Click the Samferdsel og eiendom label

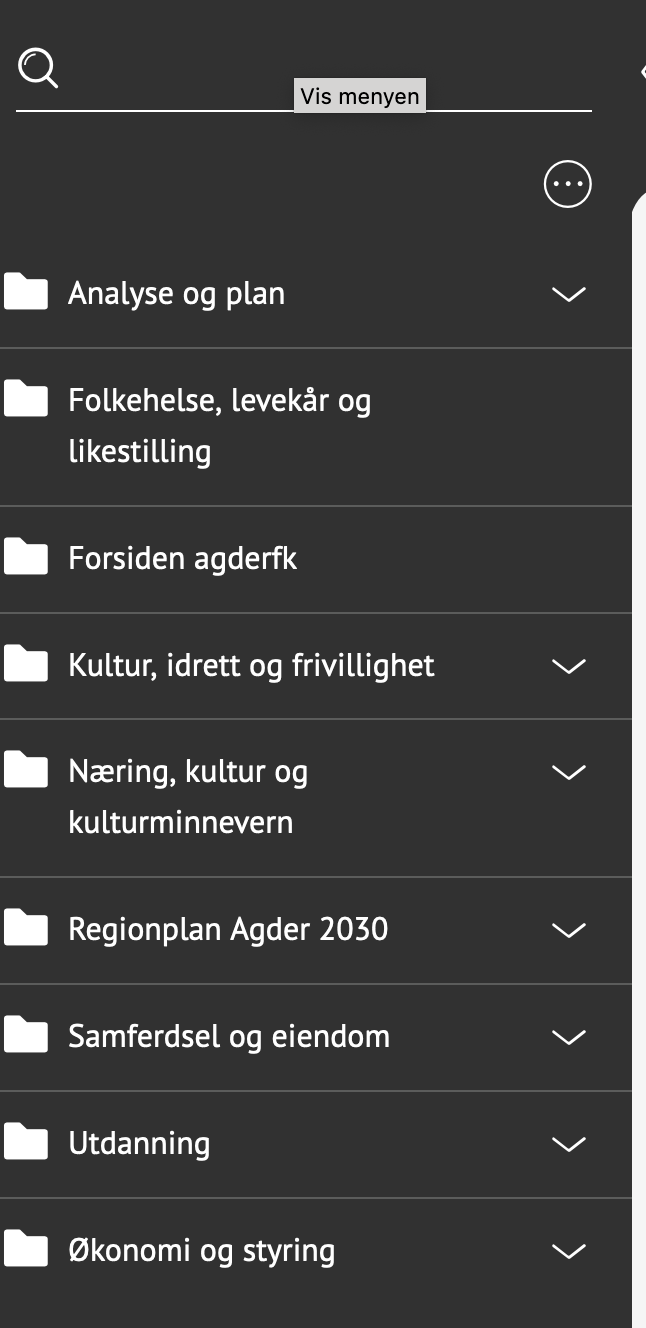[228, 1035]
